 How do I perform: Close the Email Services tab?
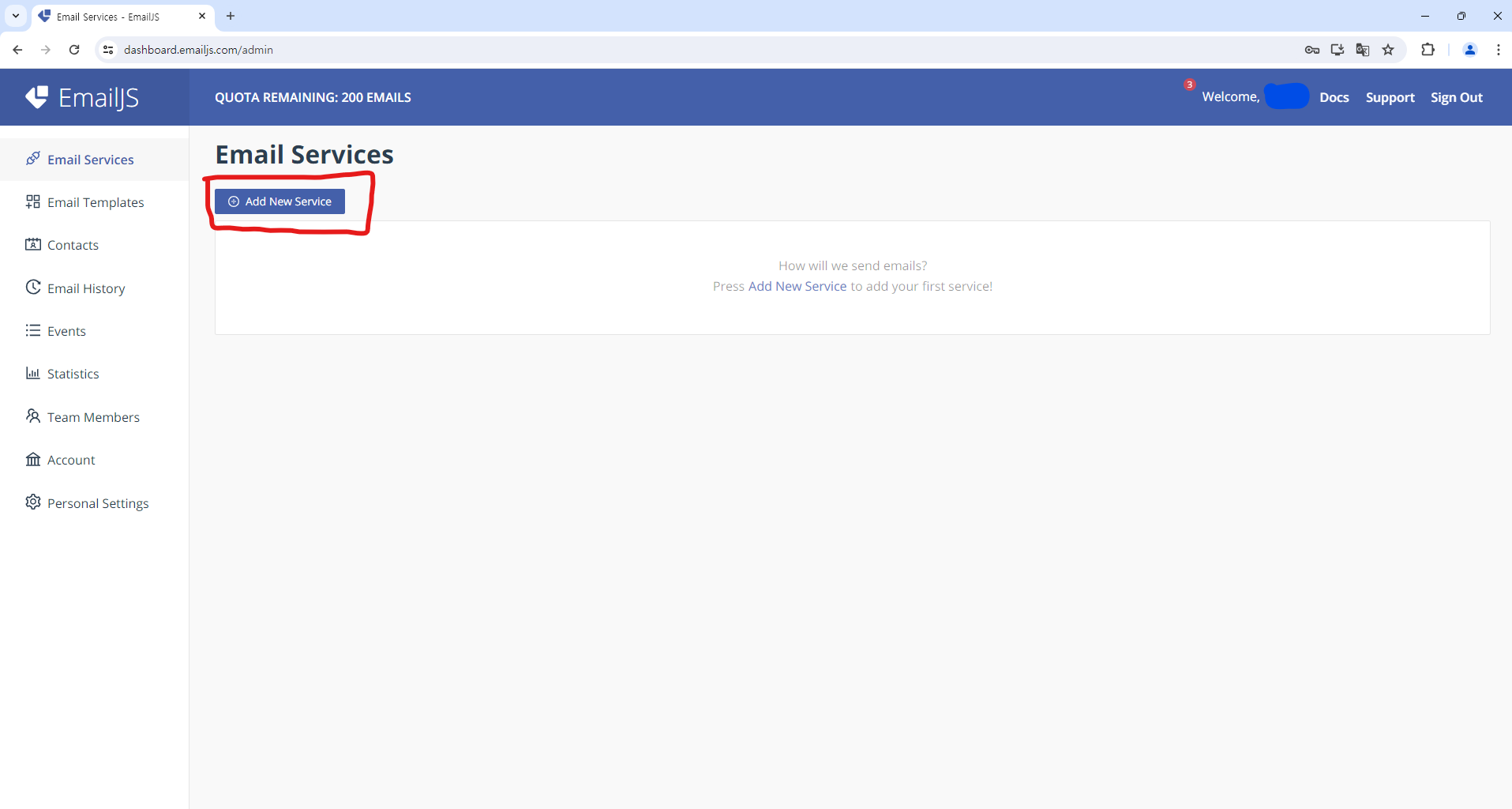[x=202, y=16]
